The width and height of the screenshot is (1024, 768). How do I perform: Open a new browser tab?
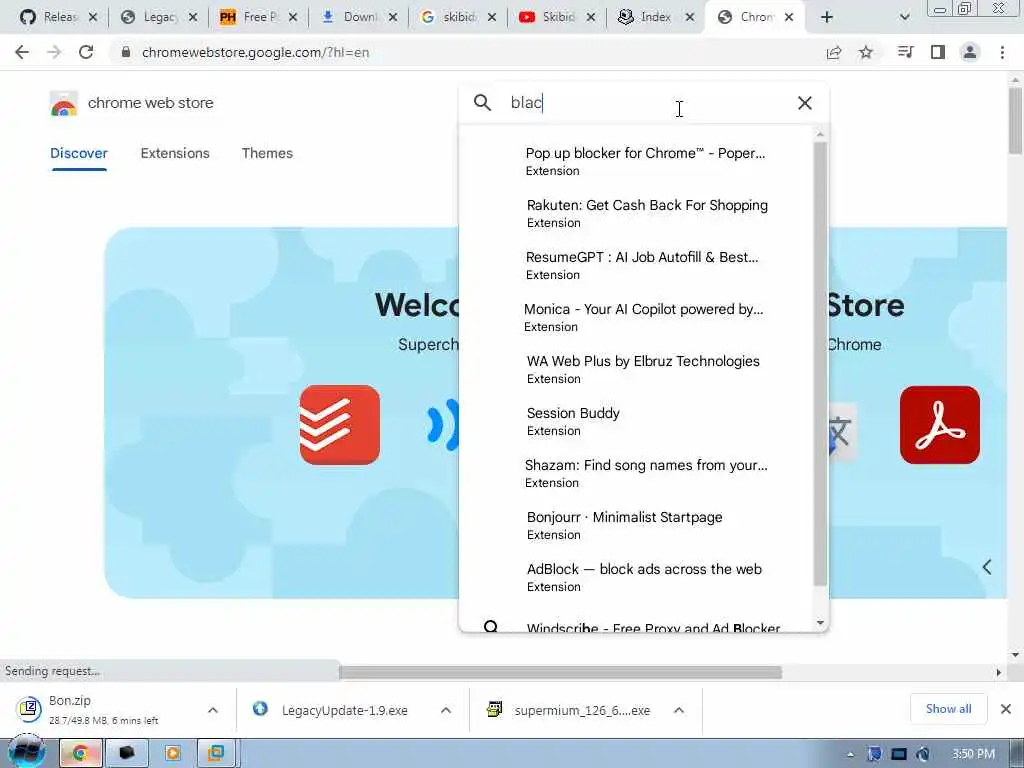coord(827,17)
